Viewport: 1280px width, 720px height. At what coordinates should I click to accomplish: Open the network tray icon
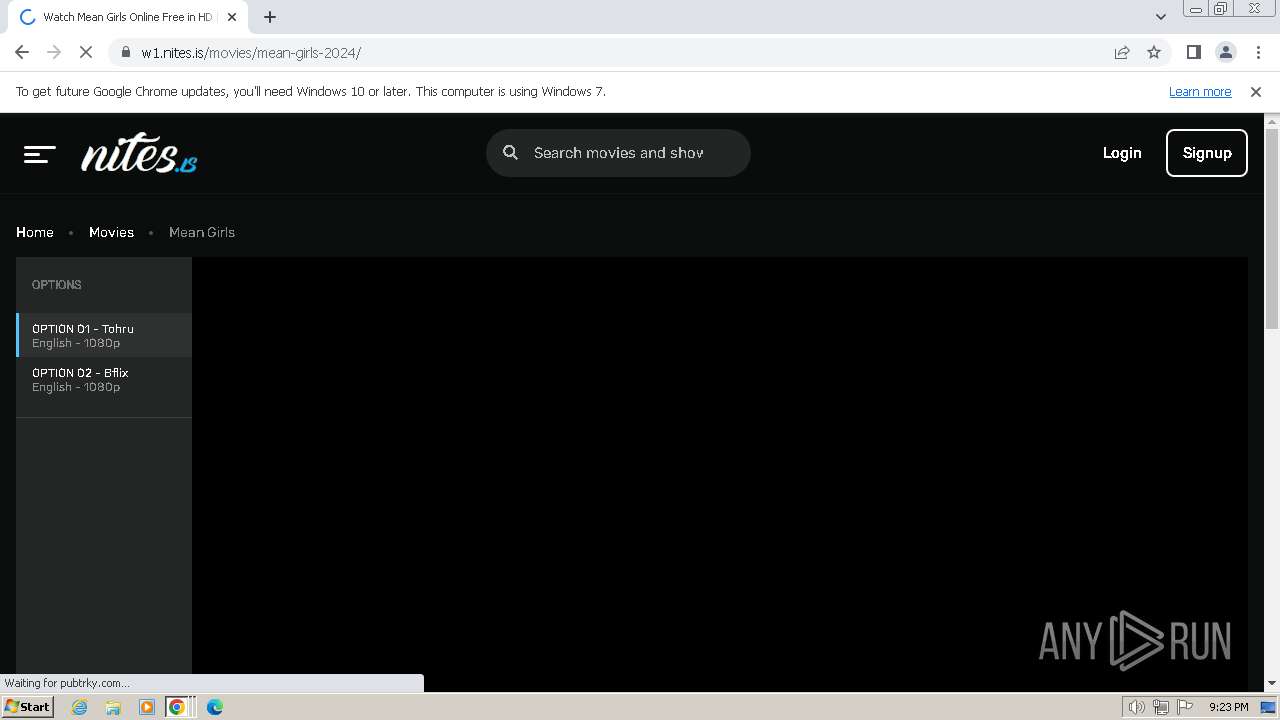pyautogui.click(x=1161, y=707)
